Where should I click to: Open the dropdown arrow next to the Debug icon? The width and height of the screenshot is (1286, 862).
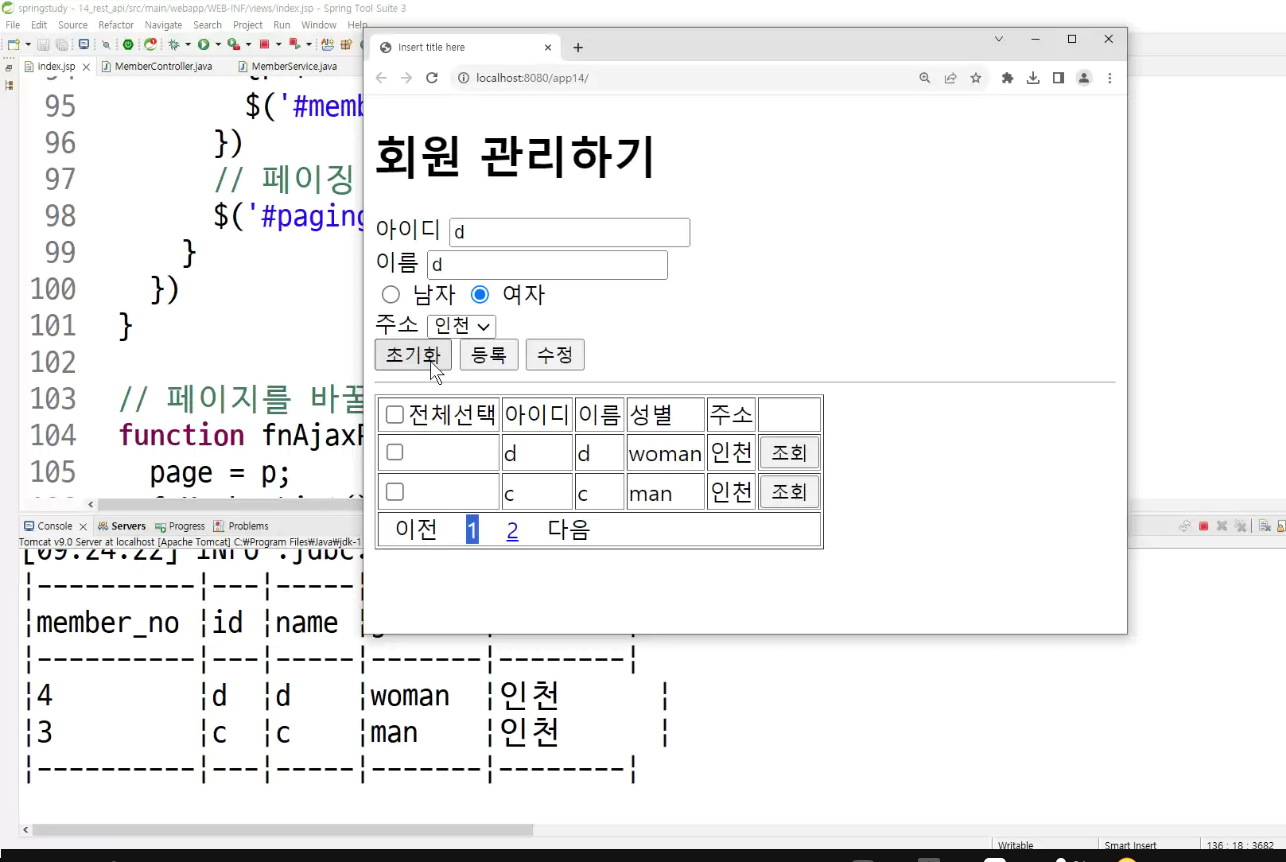pyautogui.click(x=188, y=45)
